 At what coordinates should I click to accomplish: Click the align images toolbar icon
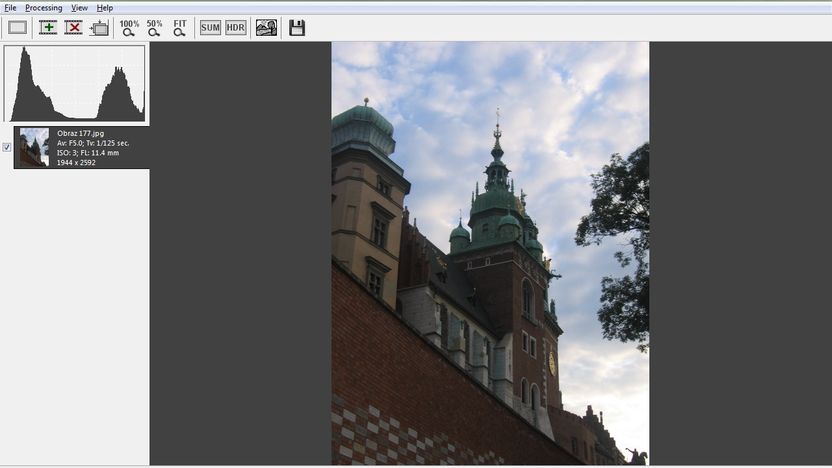click(99, 28)
